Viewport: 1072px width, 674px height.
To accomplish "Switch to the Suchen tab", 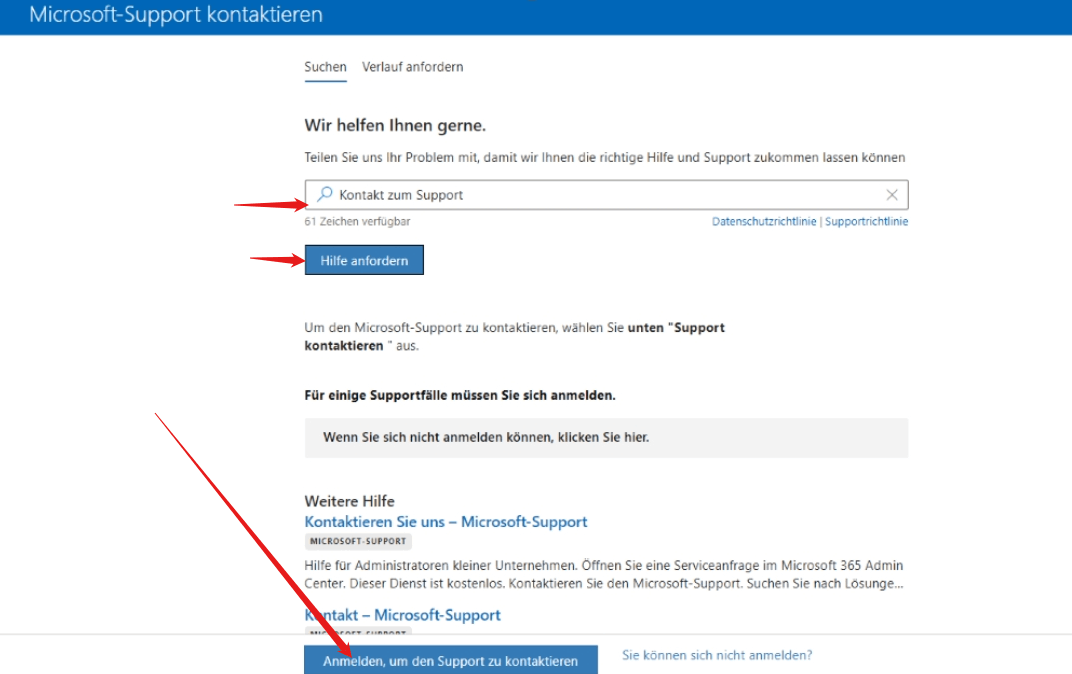I will tap(325, 67).
